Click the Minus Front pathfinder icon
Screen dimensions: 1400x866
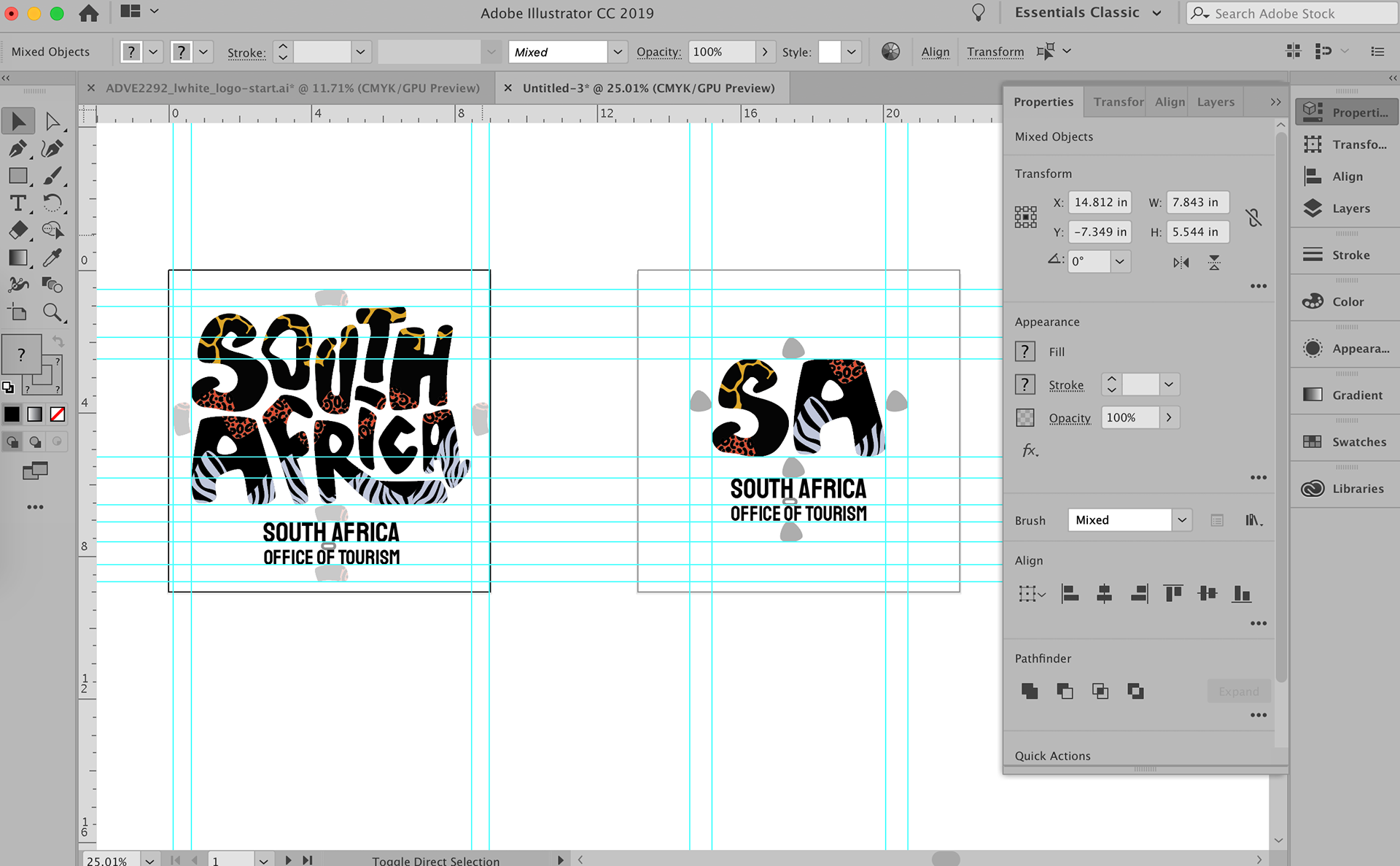click(x=1065, y=691)
